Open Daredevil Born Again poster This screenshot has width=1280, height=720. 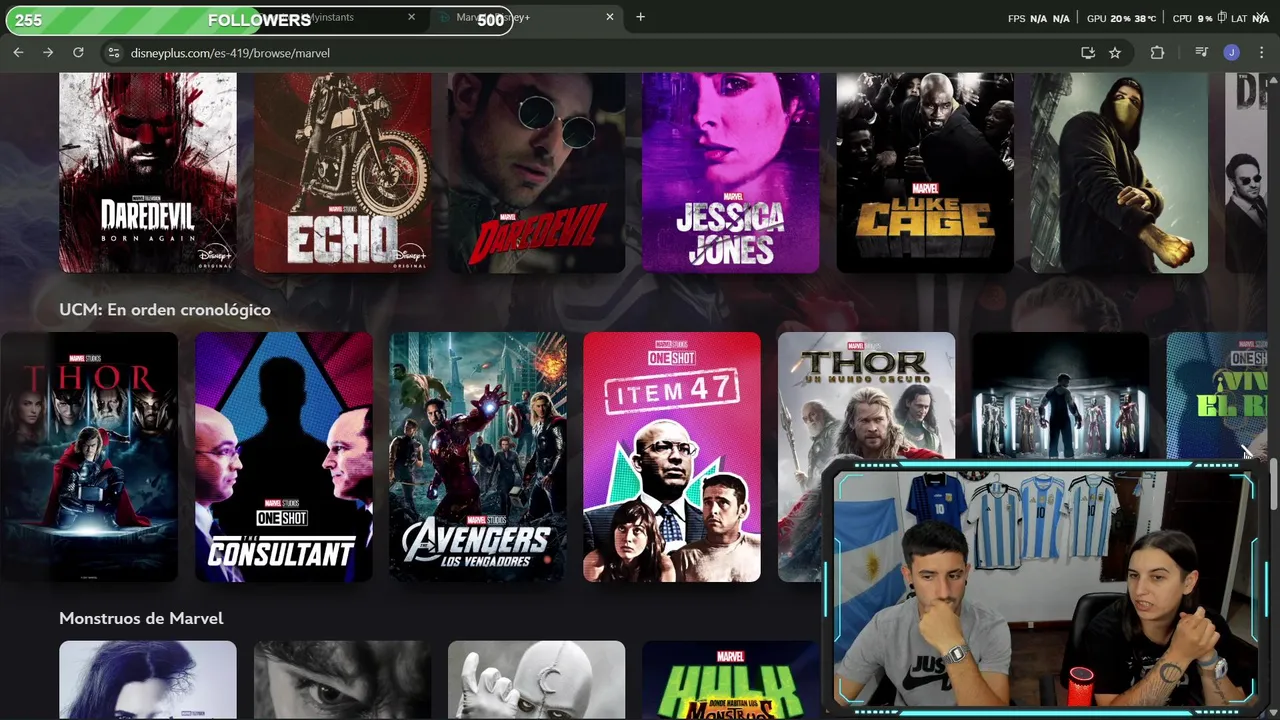tap(148, 172)
